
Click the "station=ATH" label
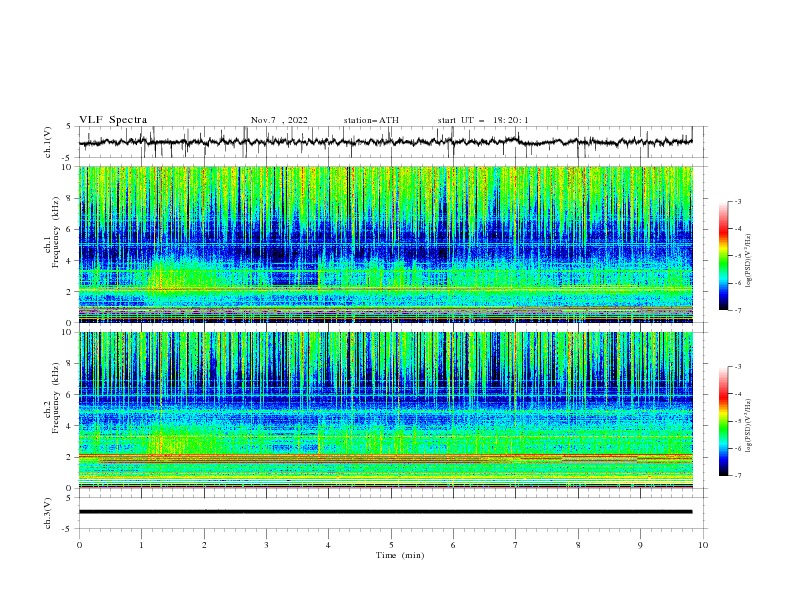click(371, 120)
